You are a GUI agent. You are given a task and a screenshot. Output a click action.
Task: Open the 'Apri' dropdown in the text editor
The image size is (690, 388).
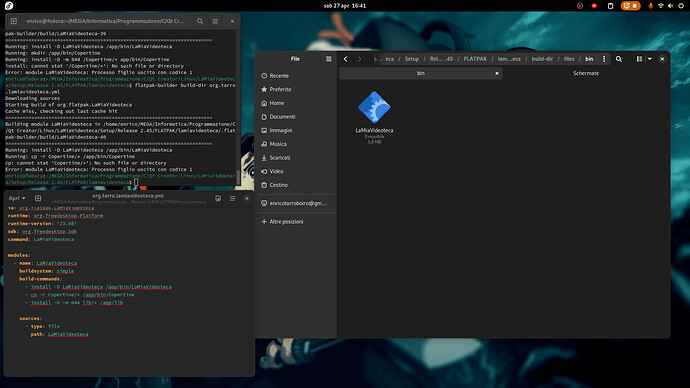coord(17,198)
